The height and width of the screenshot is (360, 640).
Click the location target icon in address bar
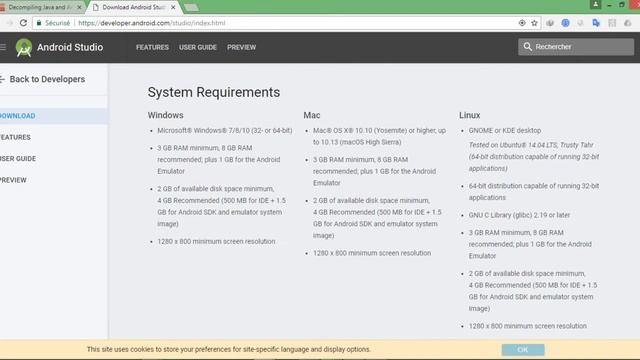[x=522, y=23]
